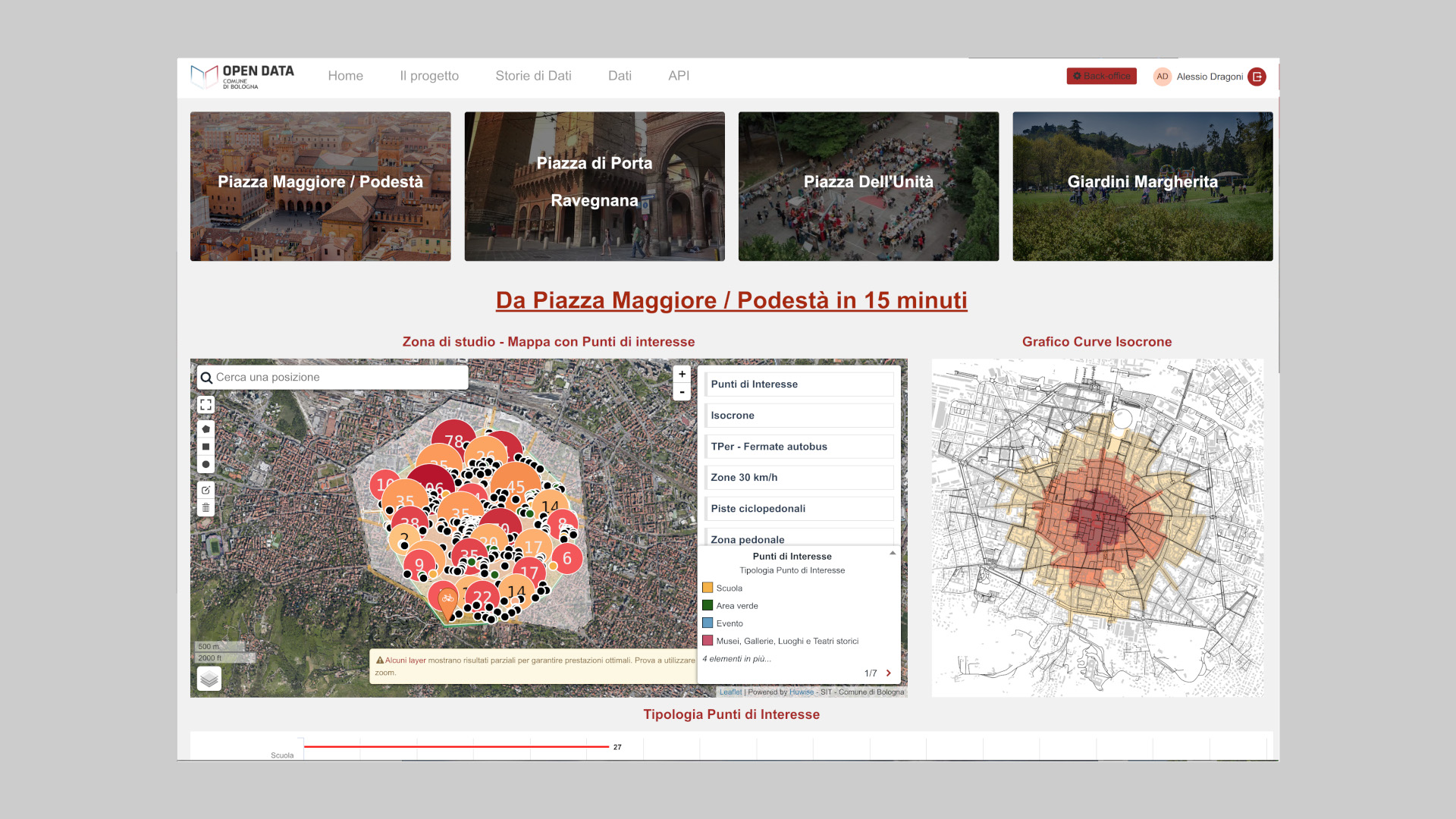Screen dimensions: 1456x819
Task: Click the Cerca una posizione search field
Action: (x=337, y=377)
